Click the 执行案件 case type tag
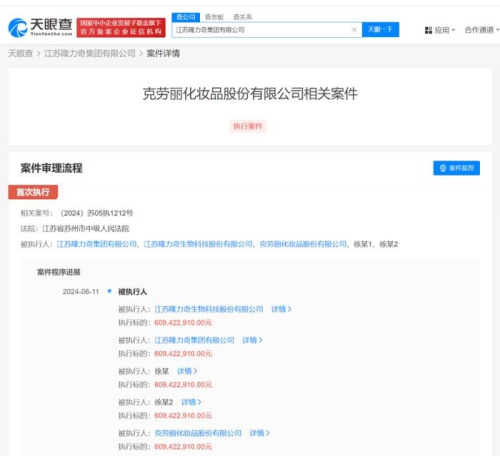Image resolution: width=500 pixels, height=456 pixels. tap(248, 126)
